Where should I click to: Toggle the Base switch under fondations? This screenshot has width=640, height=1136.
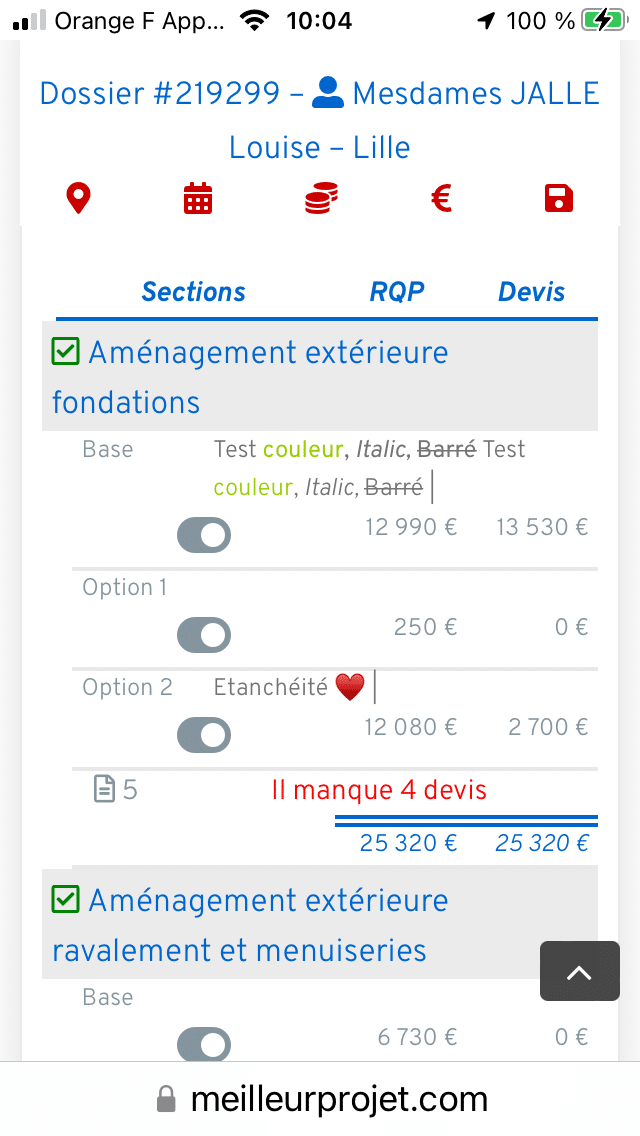coord(204,535)
